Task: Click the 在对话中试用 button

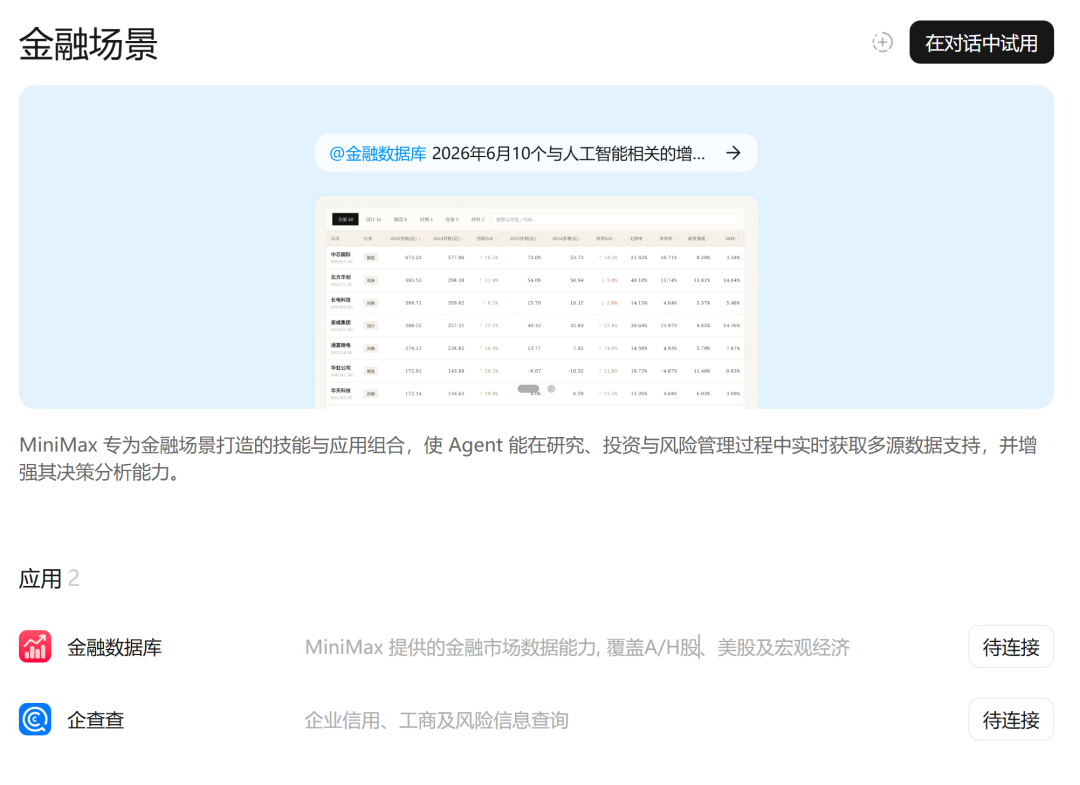Action: click(x=981, y=42)
